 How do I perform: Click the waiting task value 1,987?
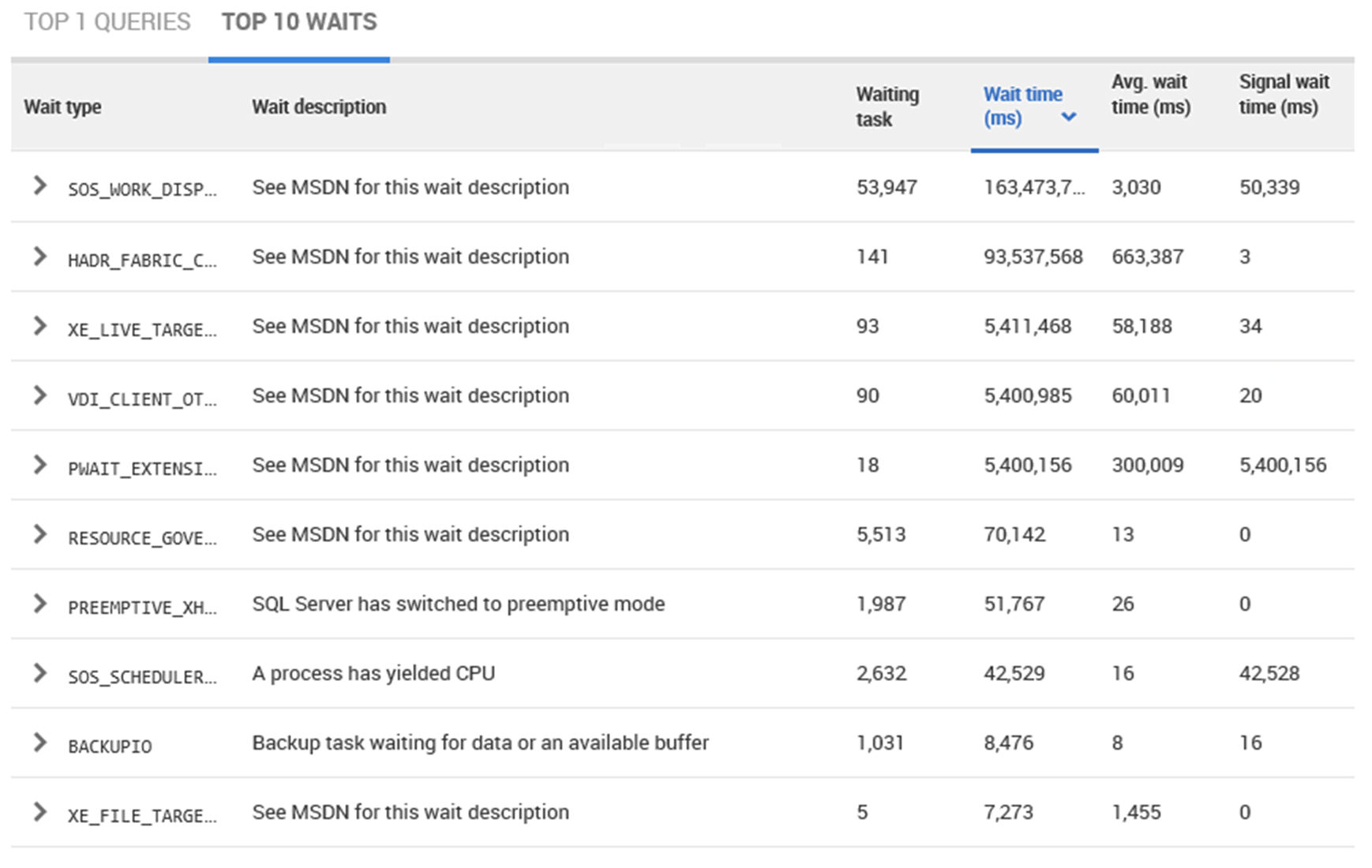point(881,604)
